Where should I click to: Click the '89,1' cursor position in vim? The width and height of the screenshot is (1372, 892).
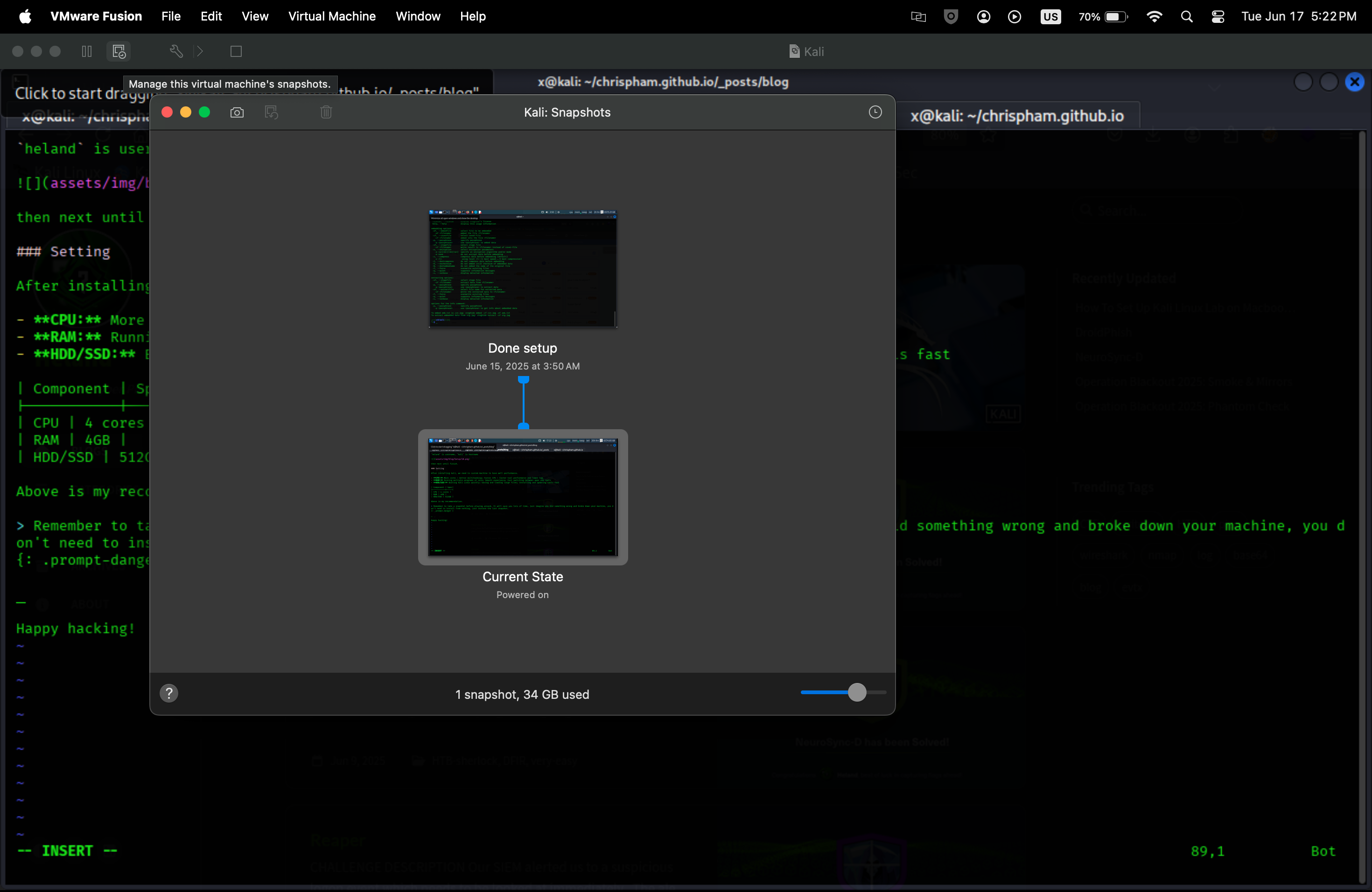pyautogui.click(x=1208, y=851)
